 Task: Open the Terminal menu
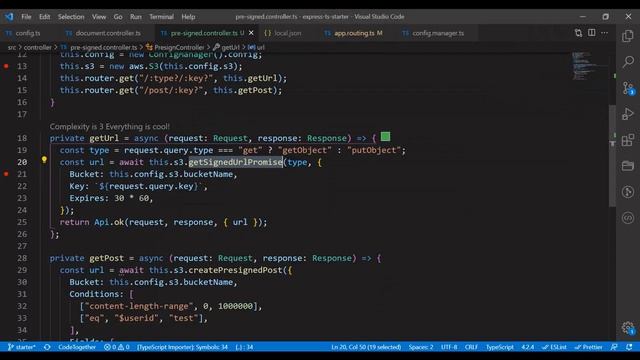(161, 17)
